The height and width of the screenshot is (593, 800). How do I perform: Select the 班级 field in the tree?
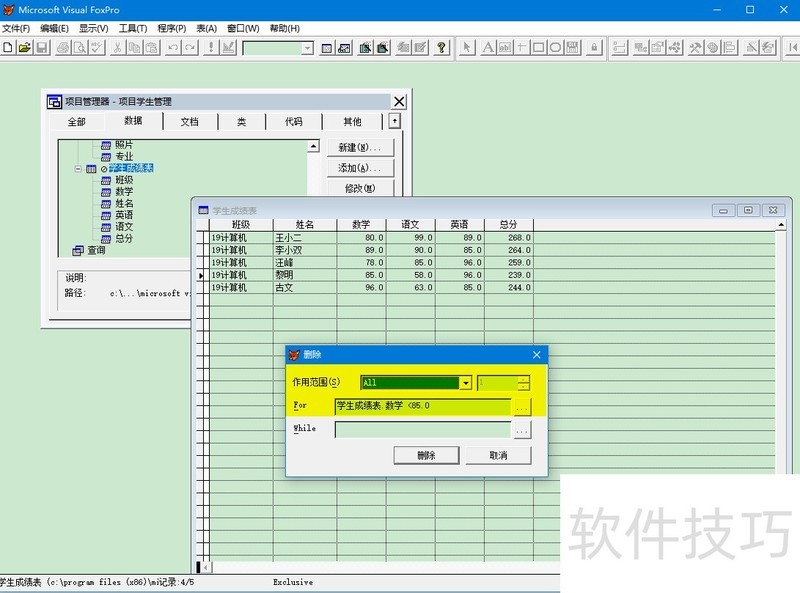[124, 180]
